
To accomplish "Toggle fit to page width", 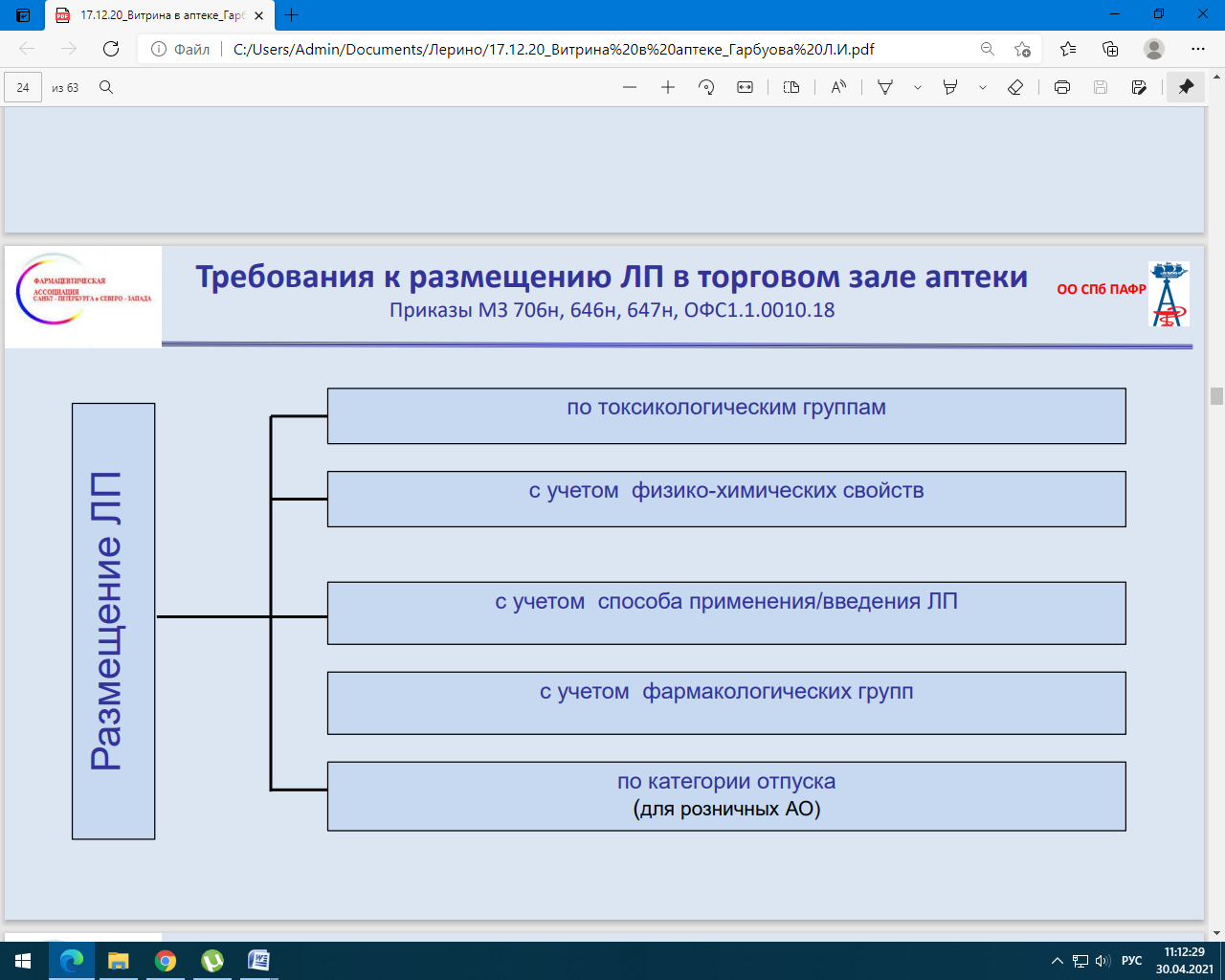I will tap(745, 87).
